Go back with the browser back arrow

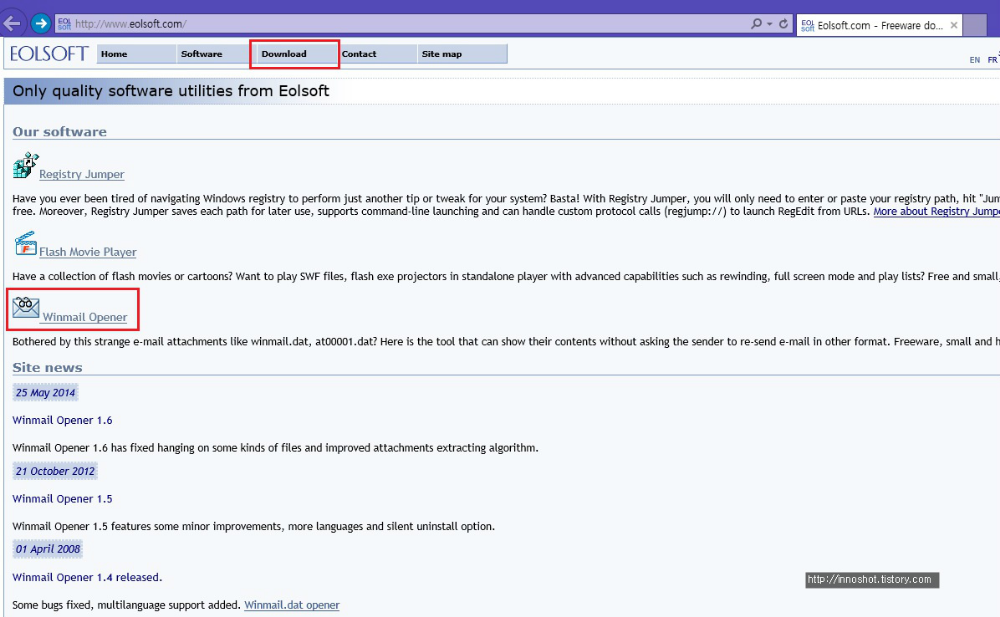12,24
